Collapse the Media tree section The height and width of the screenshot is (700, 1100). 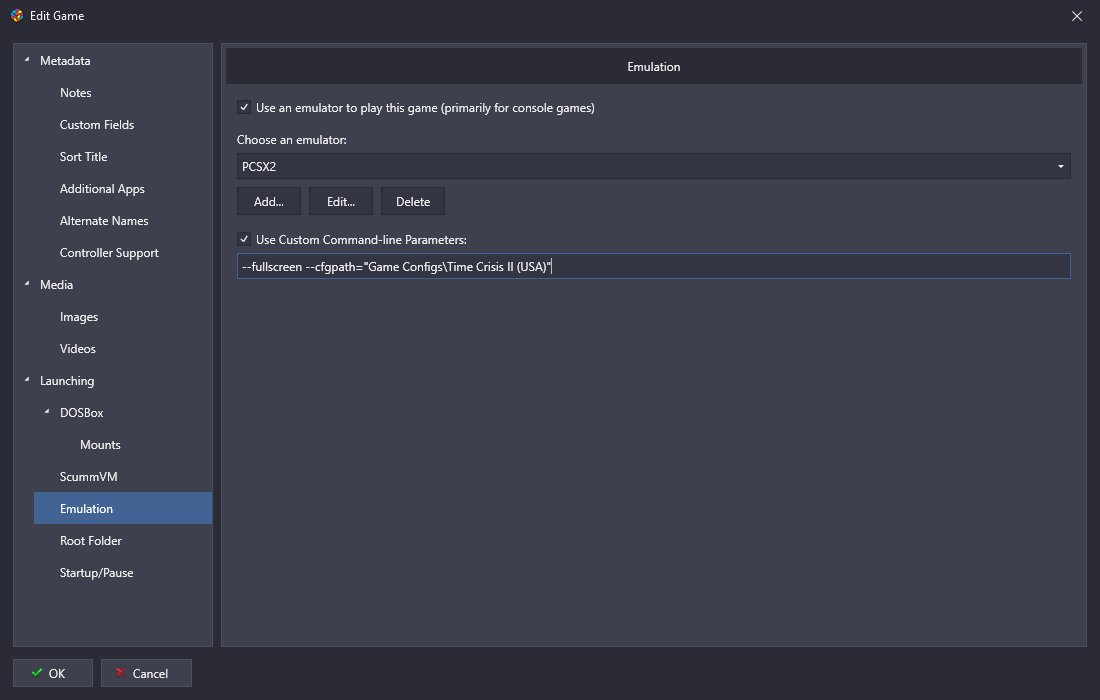coord(27,283)
